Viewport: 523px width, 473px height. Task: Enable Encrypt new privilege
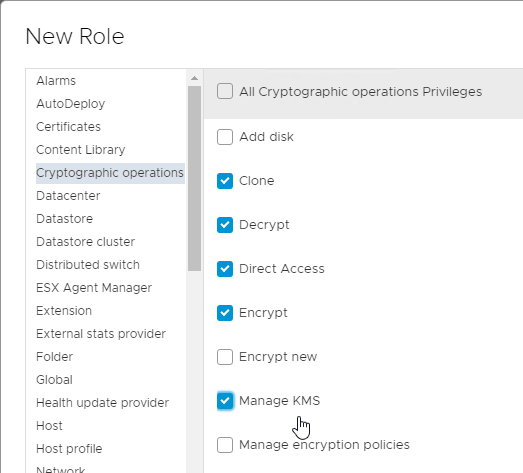tap(225, 357)
